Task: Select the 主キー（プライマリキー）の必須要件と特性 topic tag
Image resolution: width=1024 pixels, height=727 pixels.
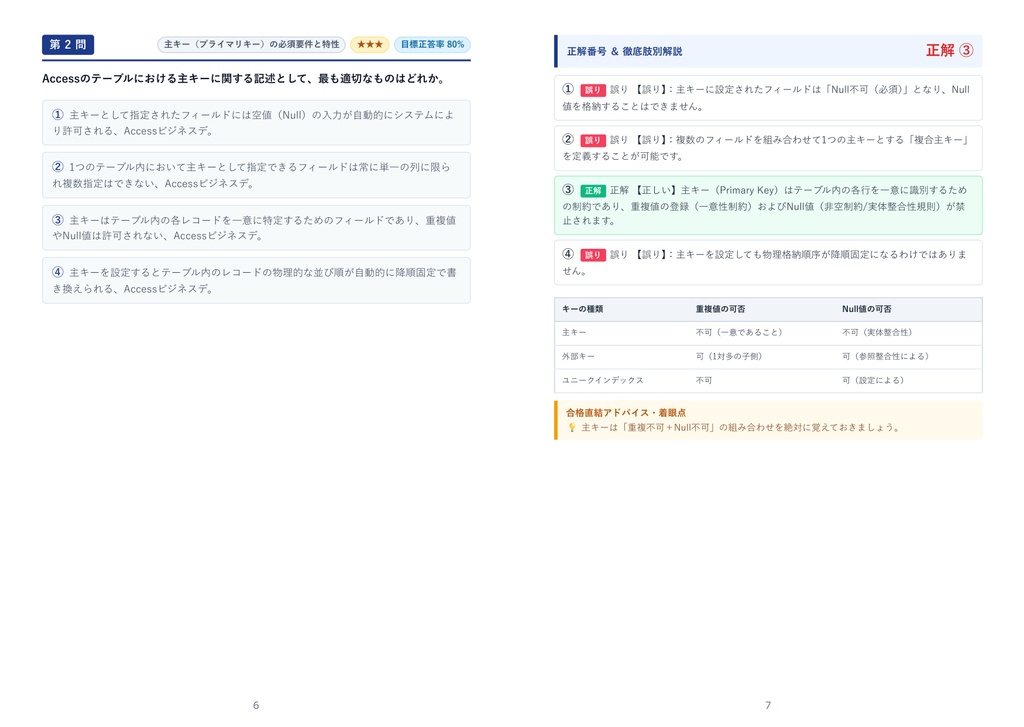Action: point(251,44)
